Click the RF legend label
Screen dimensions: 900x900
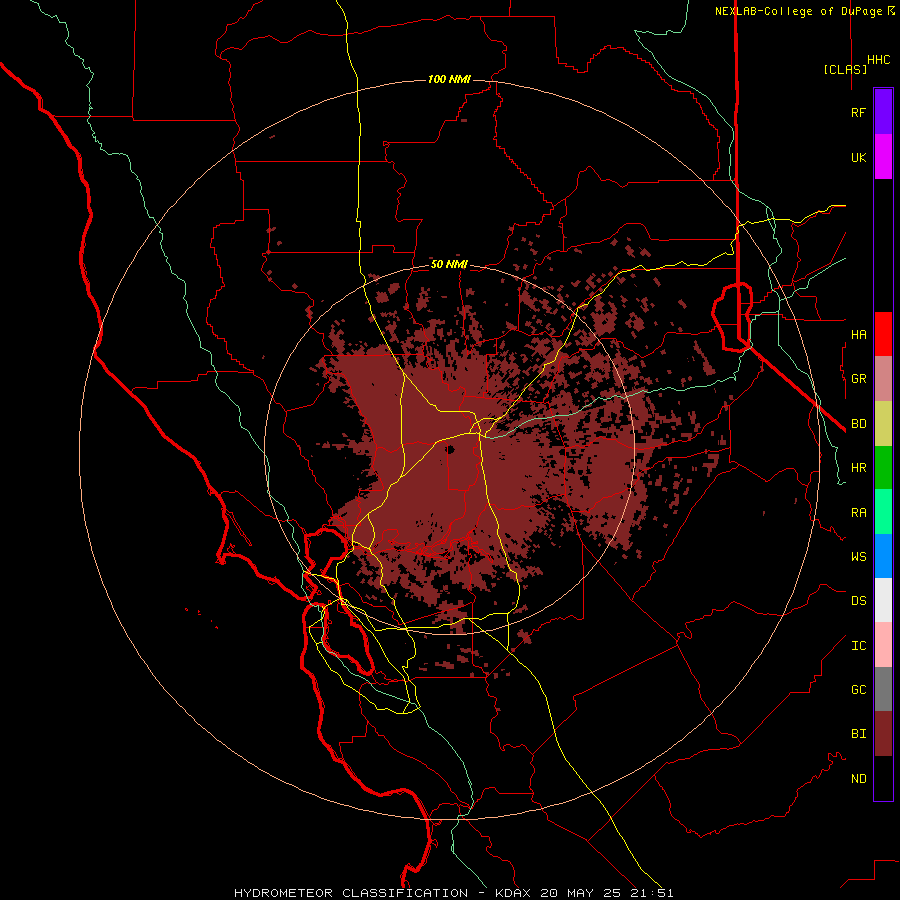858,112
